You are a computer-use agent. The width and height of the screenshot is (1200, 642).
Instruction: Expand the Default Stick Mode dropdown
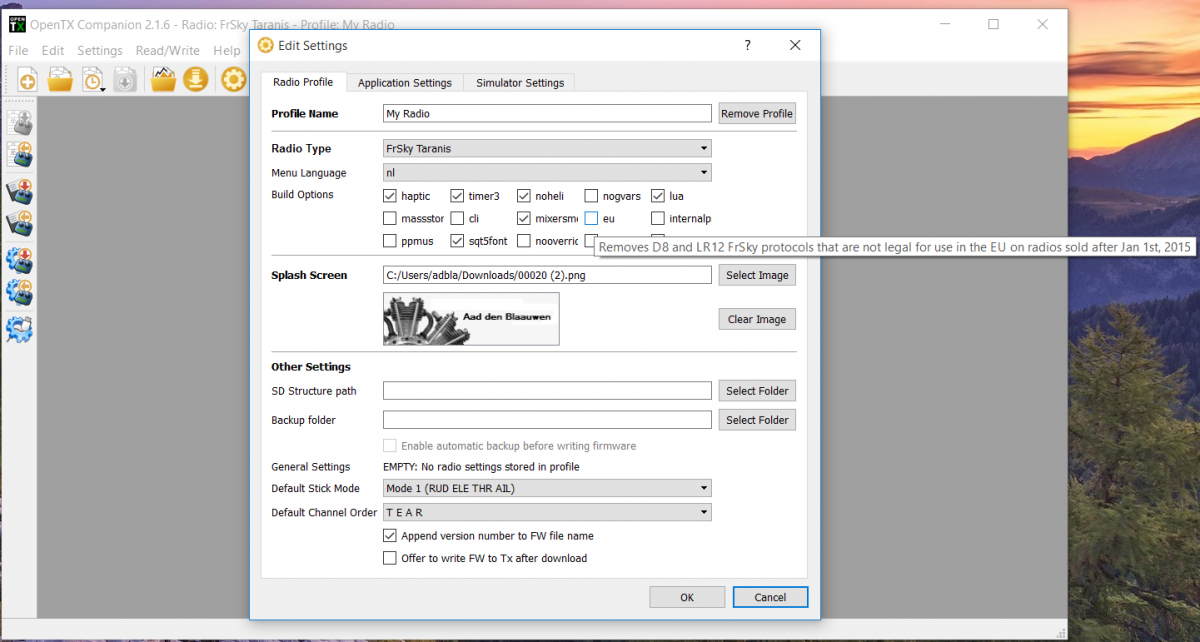tap(547, 488)
